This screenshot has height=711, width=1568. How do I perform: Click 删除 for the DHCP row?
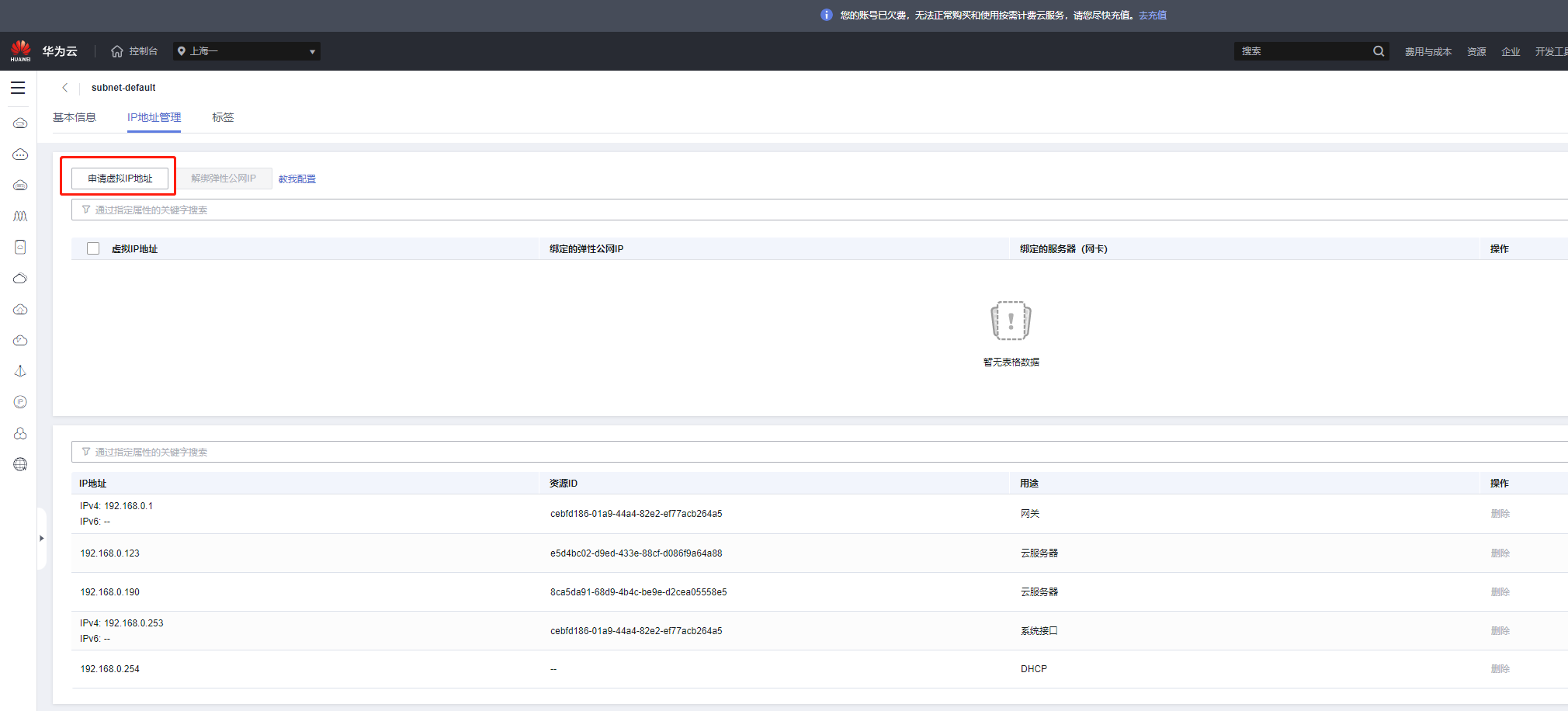[x=1500, y=669]
